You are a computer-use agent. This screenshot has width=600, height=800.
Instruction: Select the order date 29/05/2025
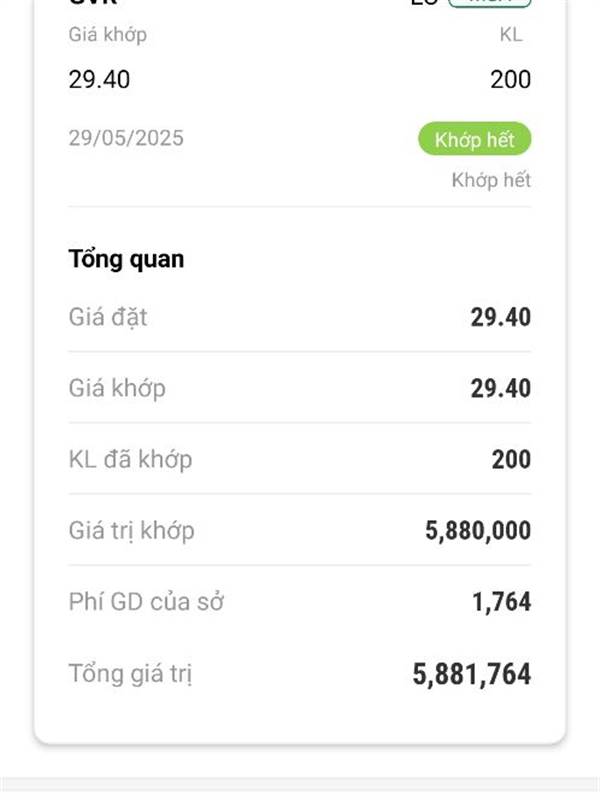pyautogui.click(x=126, y=138)
